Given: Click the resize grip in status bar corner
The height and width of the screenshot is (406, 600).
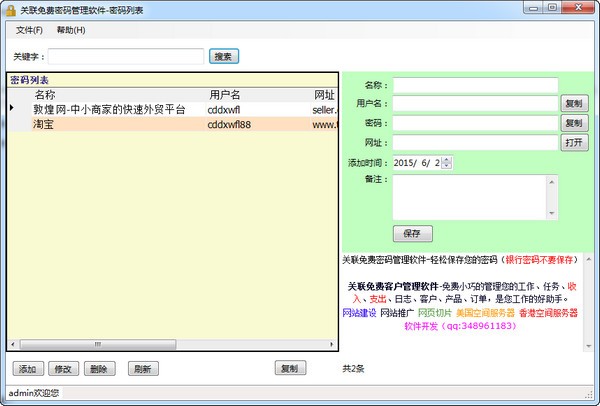Looking at the screenshot, I should click(589, 395).
